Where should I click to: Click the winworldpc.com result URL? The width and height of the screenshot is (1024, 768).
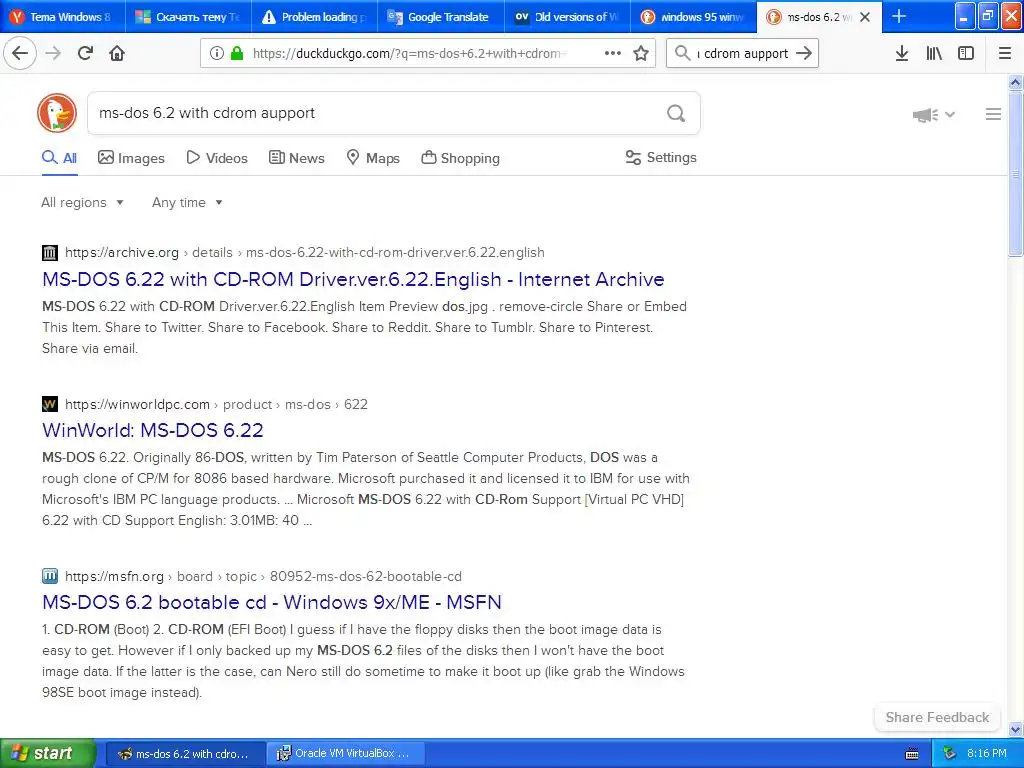216,404
